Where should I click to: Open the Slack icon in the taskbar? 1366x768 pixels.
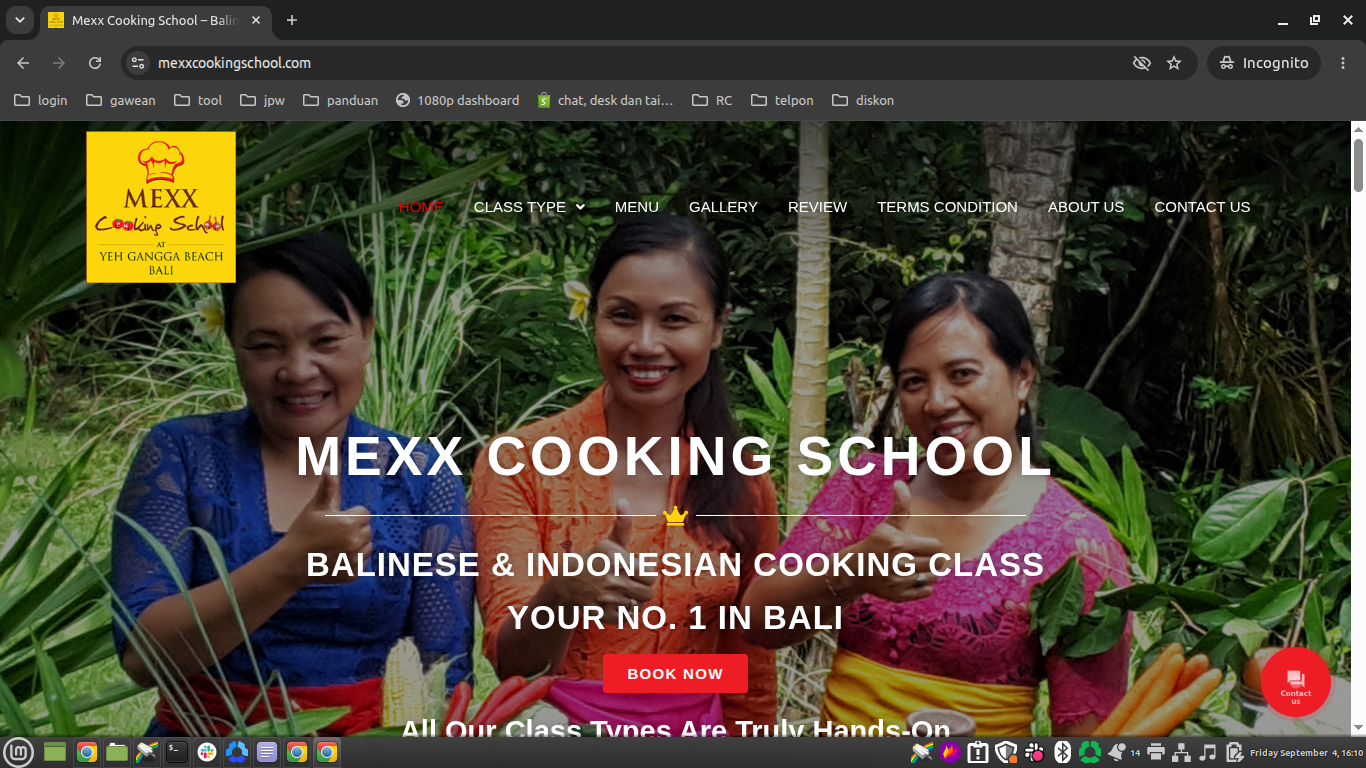(207, 752)
